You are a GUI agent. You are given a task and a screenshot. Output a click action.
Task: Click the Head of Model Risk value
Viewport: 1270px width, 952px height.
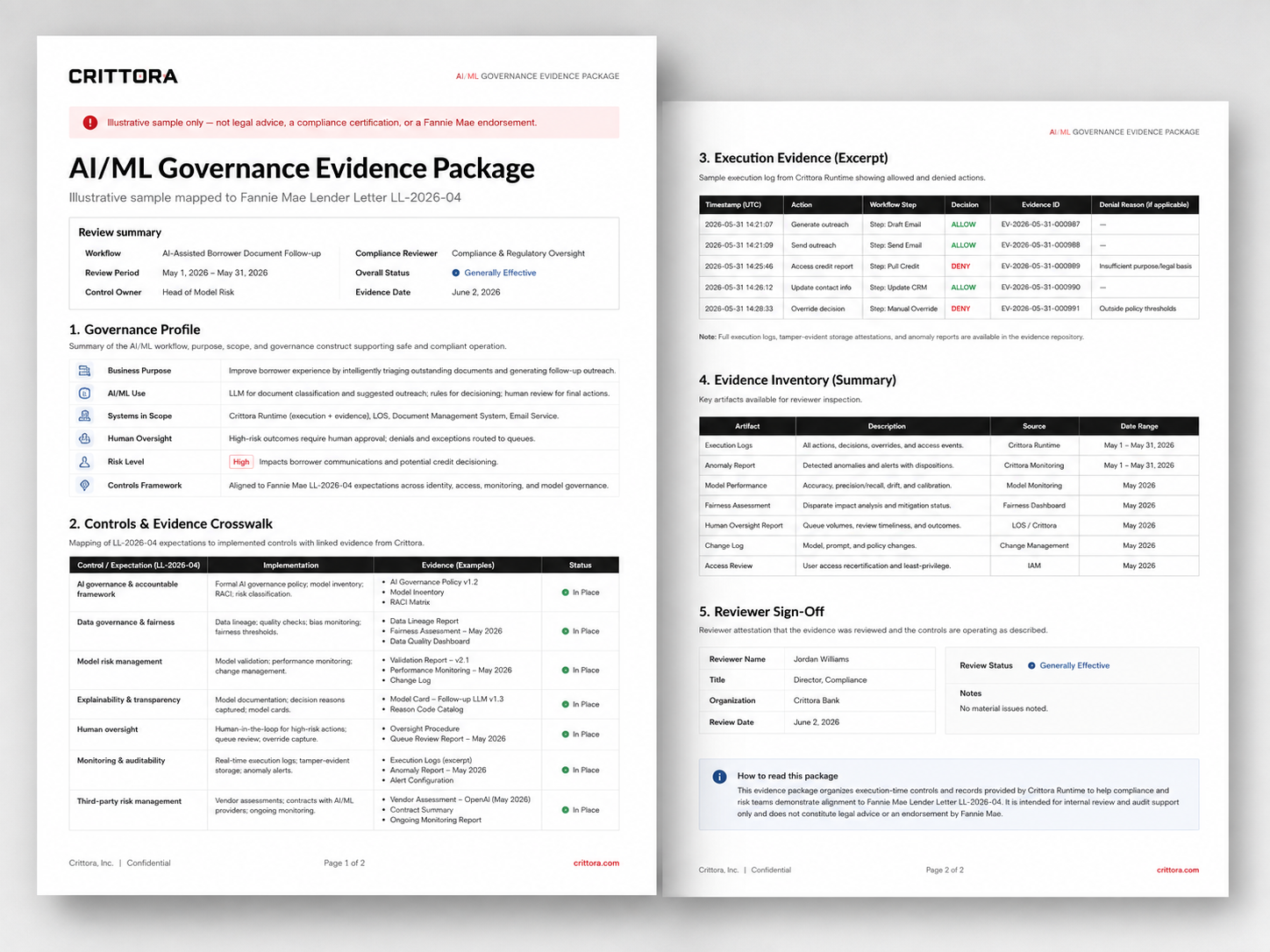point(198,293)
